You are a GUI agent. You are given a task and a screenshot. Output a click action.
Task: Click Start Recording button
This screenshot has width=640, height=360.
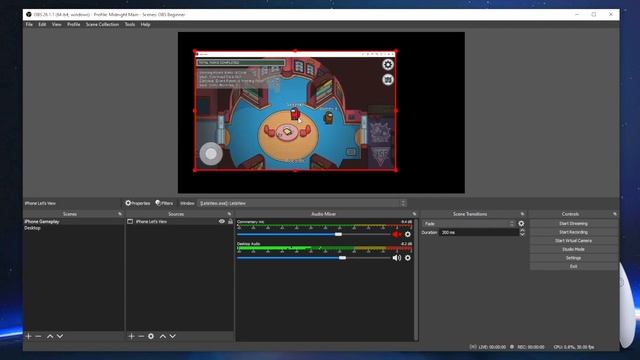573,232
